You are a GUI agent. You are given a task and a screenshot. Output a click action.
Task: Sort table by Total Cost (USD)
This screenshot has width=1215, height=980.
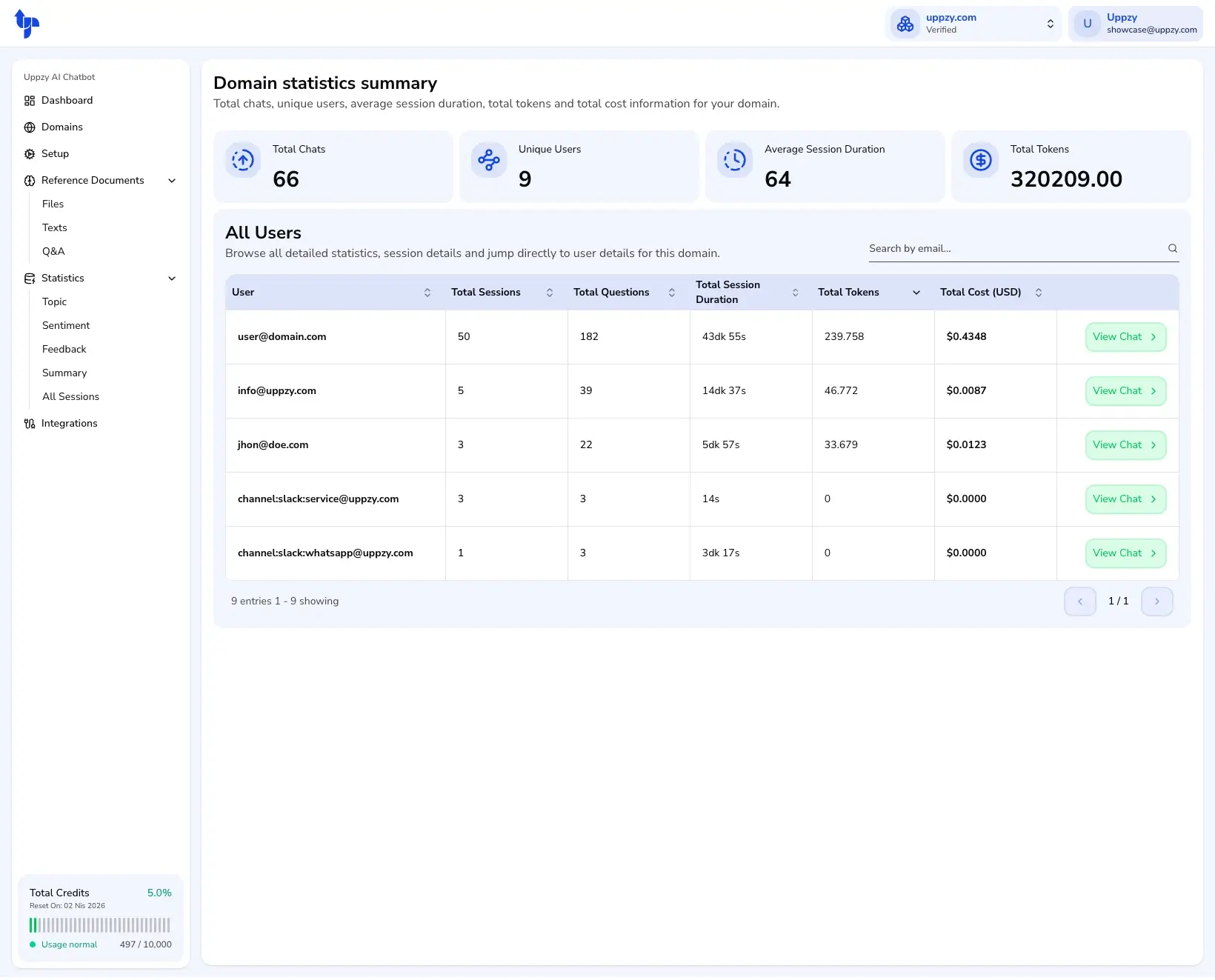point(1038,293)
